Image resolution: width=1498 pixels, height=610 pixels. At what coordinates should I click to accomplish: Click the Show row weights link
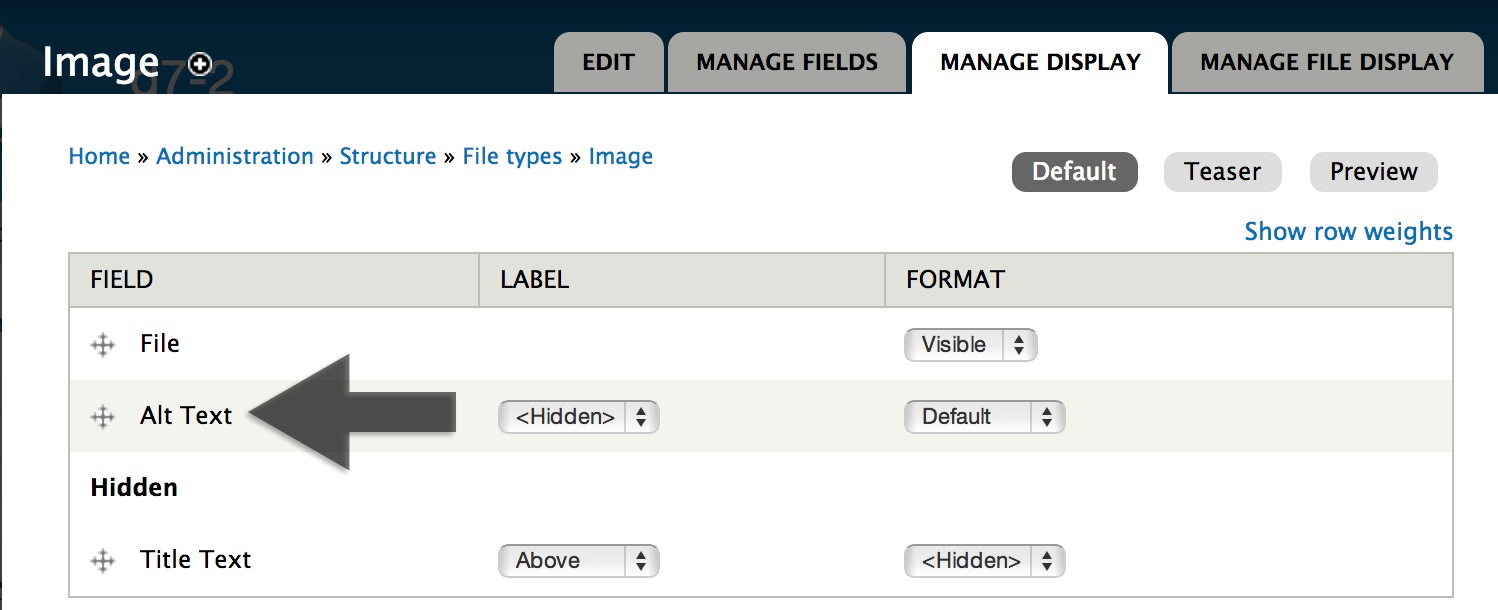coord(1348,232)
